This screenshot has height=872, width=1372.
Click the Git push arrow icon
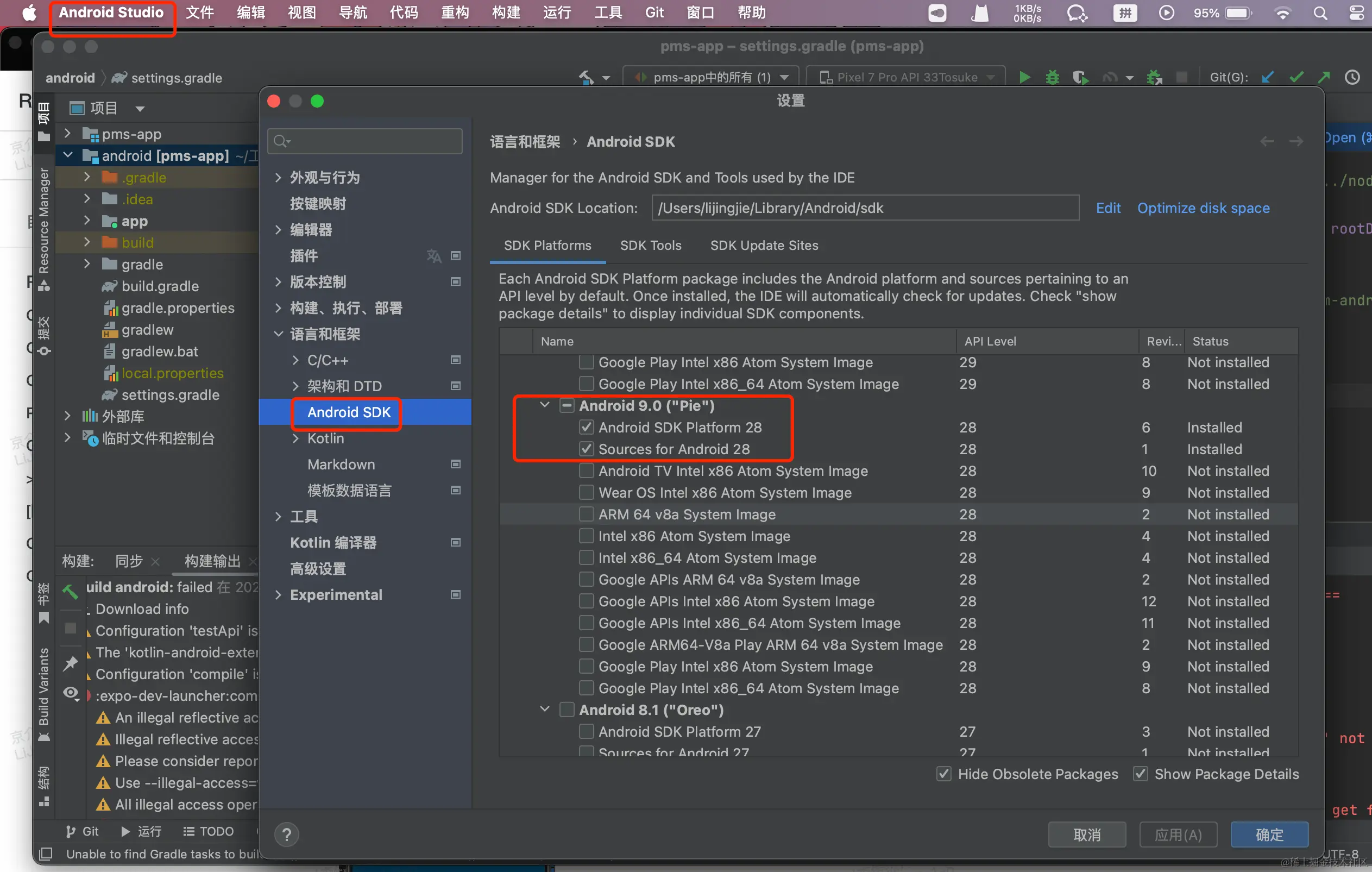pos(1324,77)
